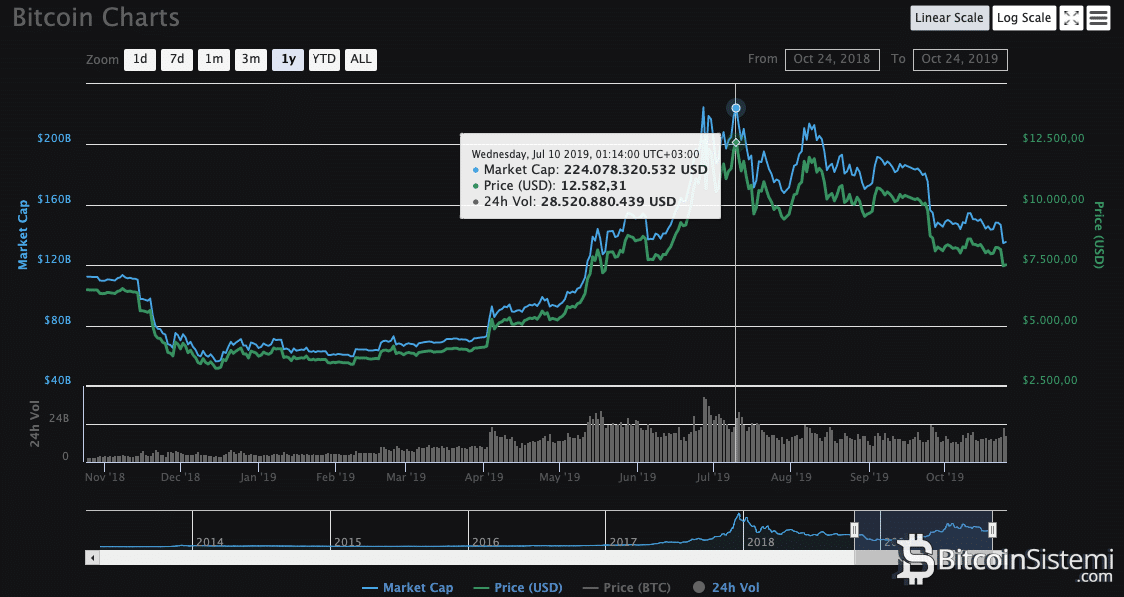
Task: Edit the To date field
Action: [960, 59]
